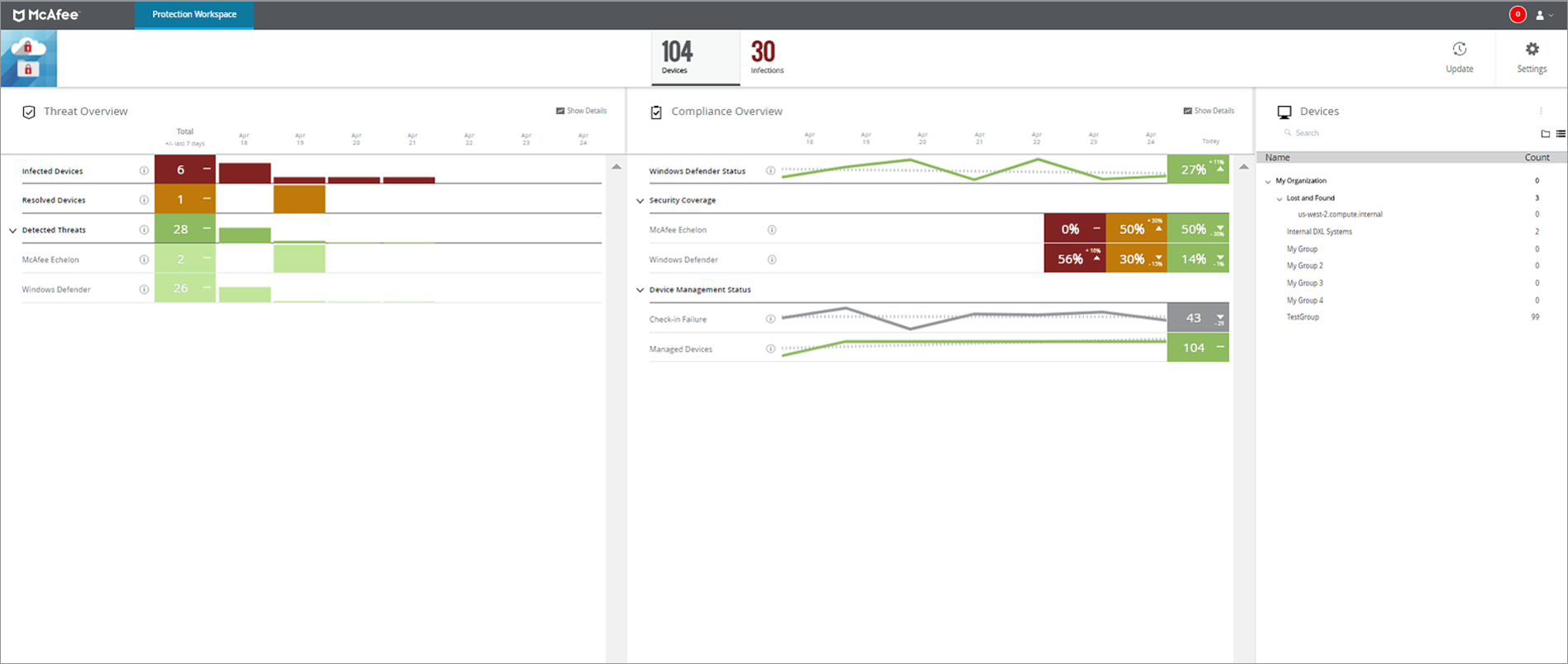Click Windows Defender 56% red tile
This screenshot has width=1568, height=664.
tap(1075, 258)
